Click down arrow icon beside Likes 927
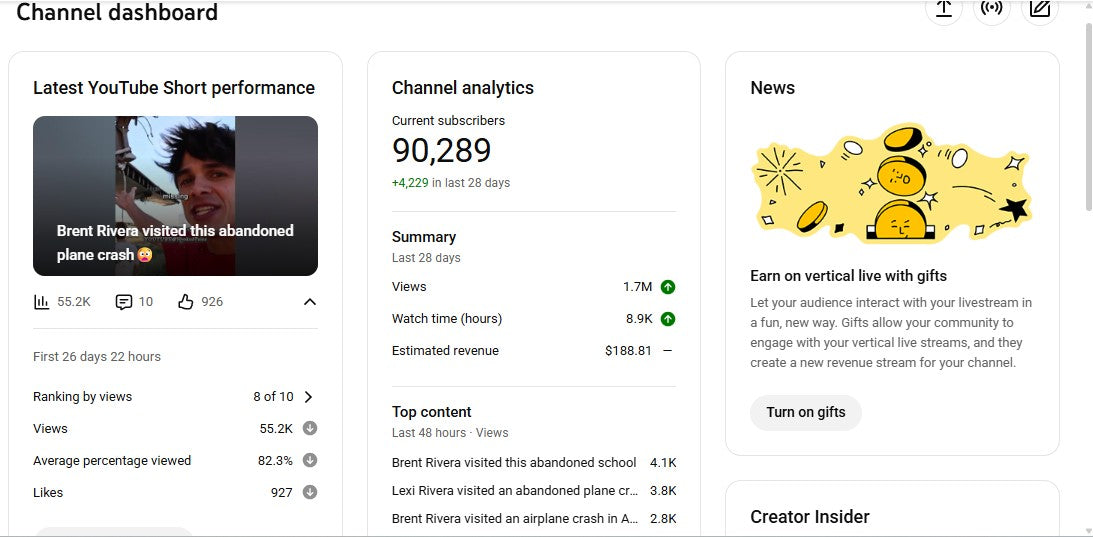 coord(310,493)
